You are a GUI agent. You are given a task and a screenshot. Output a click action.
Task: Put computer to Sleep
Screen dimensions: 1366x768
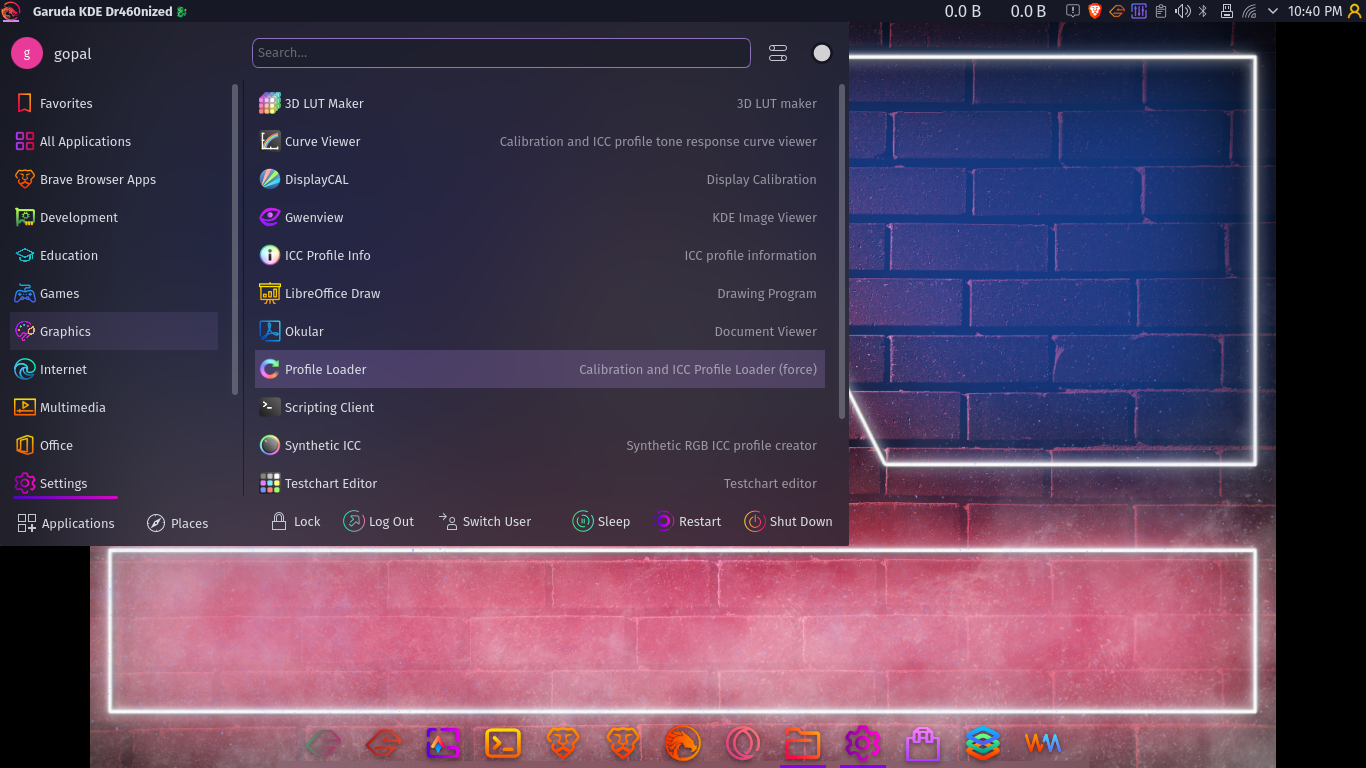pyautogui.click(x=601, y=521)
